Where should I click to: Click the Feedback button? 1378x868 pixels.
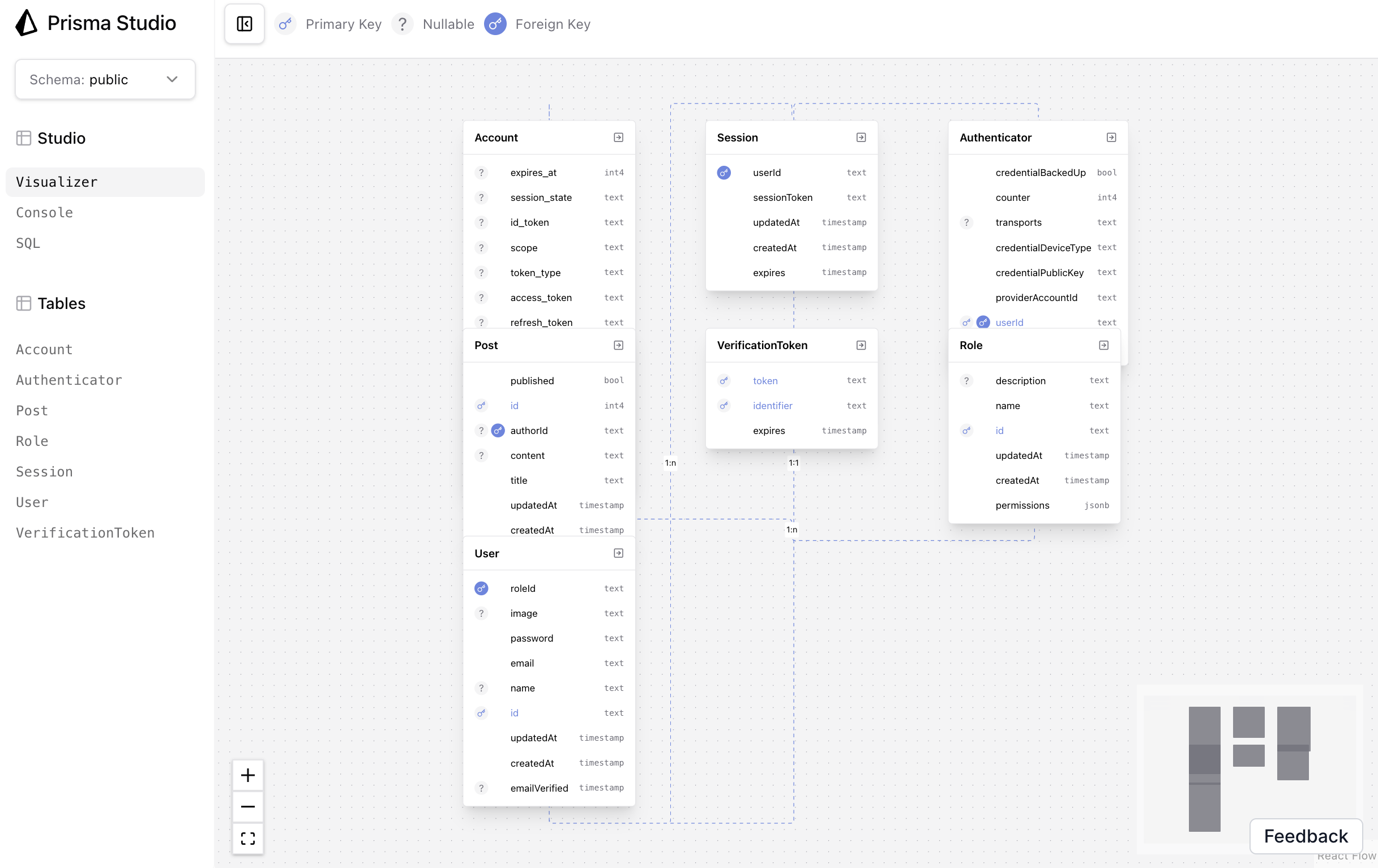(x=1306, y=836)
